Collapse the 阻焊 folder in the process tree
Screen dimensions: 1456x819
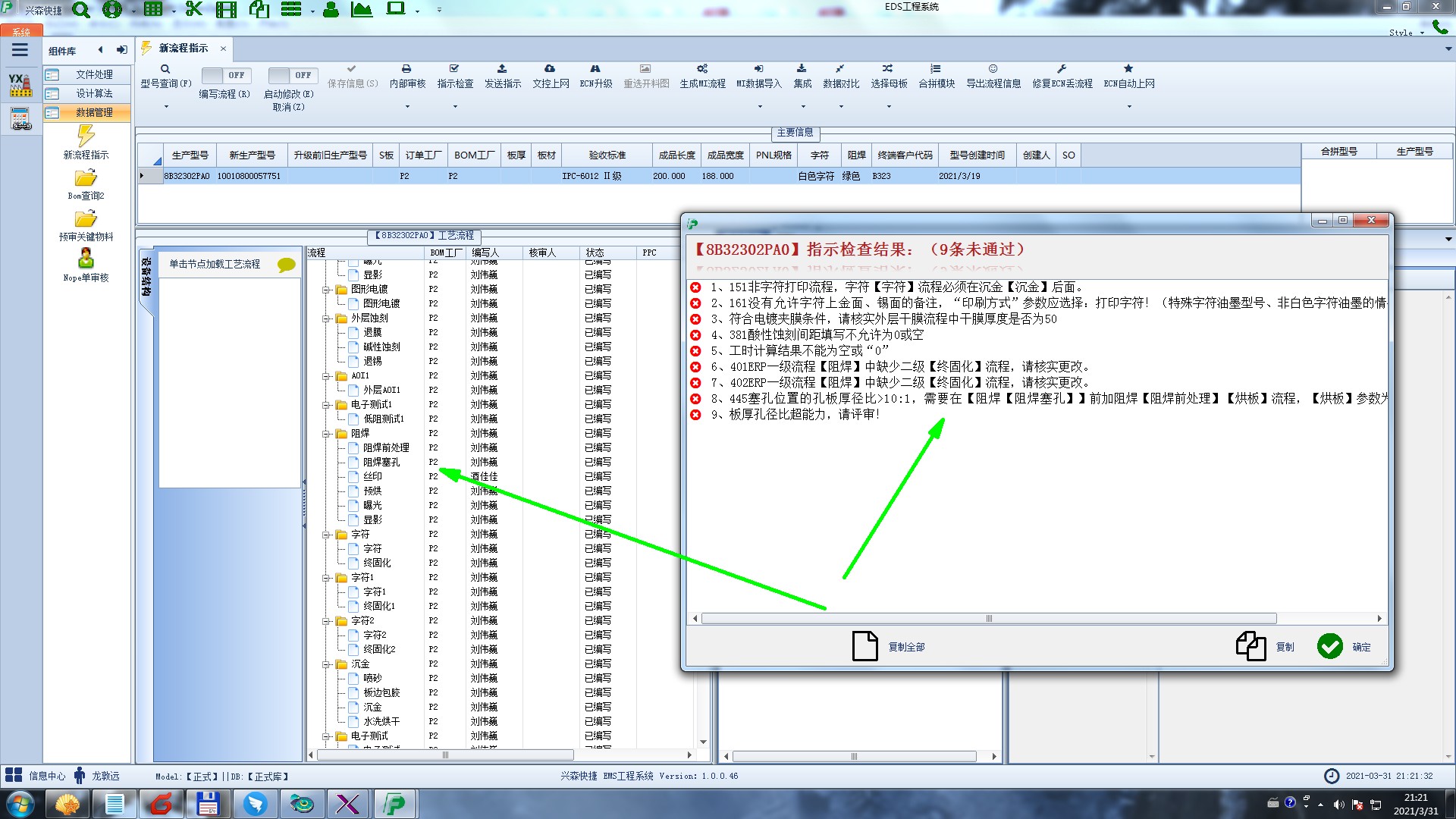click(x=326, y=434)
